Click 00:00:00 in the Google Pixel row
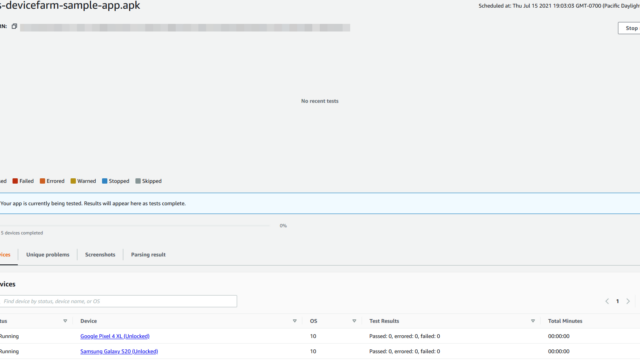The image size is (640, 360). tap(558, 336)
